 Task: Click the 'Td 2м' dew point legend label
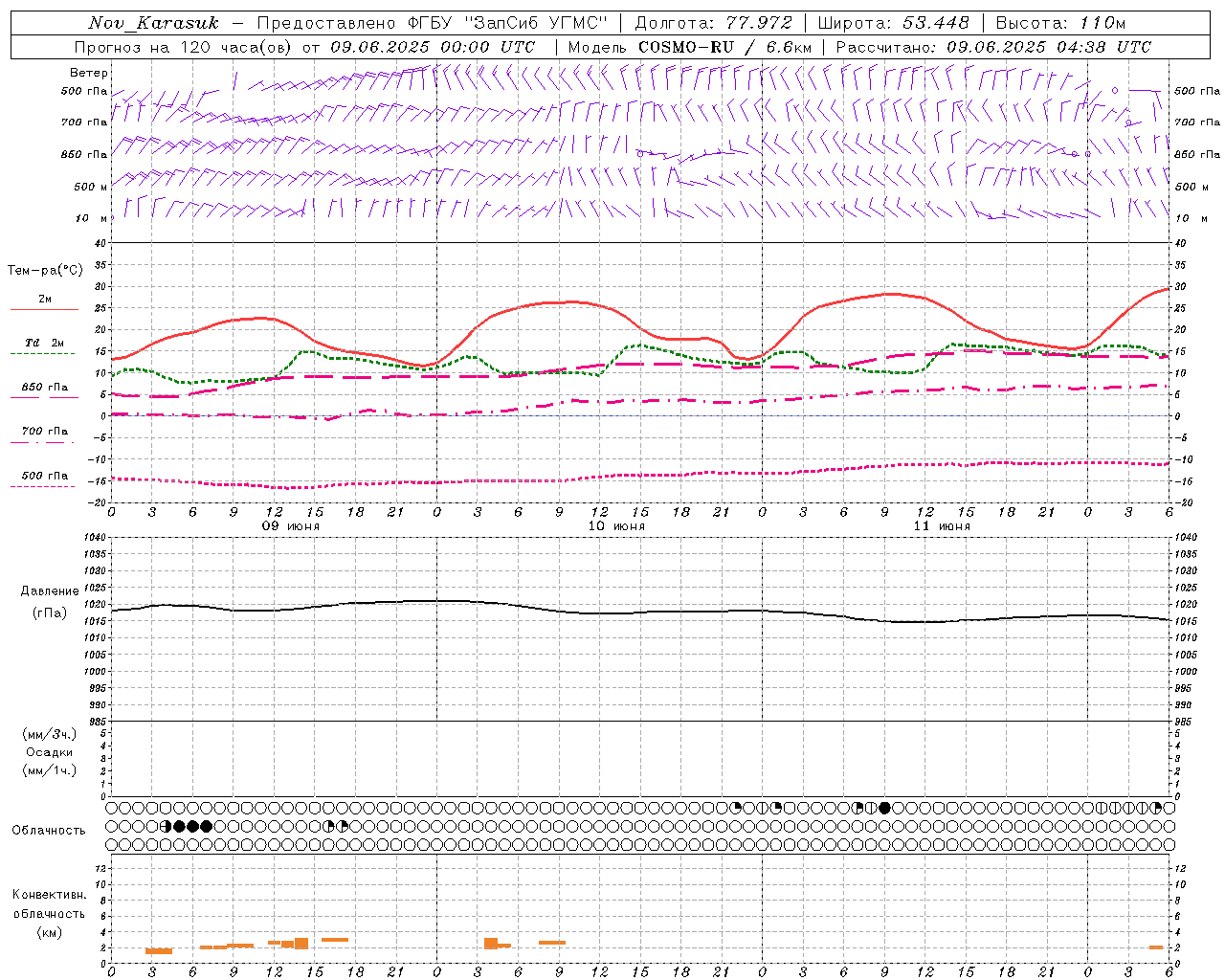[45, 343]
